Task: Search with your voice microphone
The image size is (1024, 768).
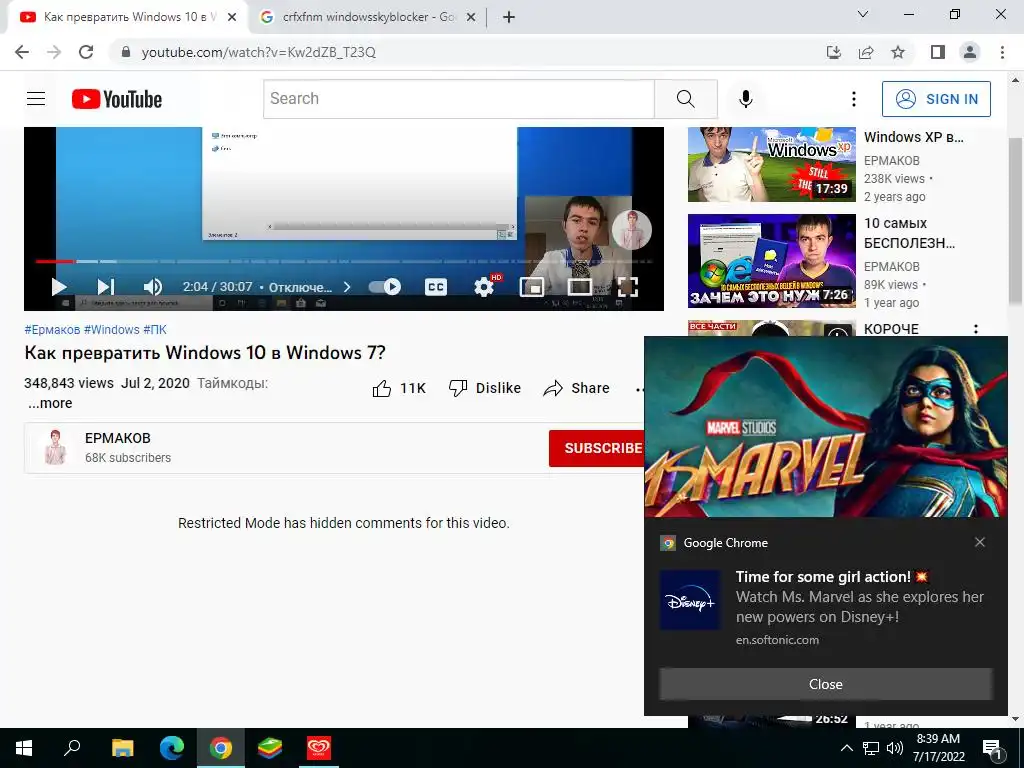Action: coord(745,99)
